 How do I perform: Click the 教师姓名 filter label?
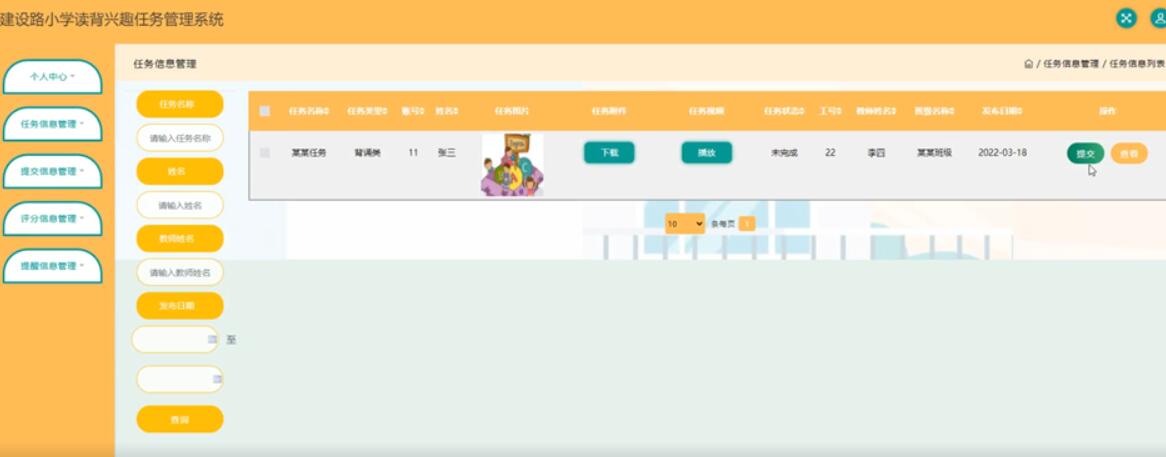(x=180, y=239)
